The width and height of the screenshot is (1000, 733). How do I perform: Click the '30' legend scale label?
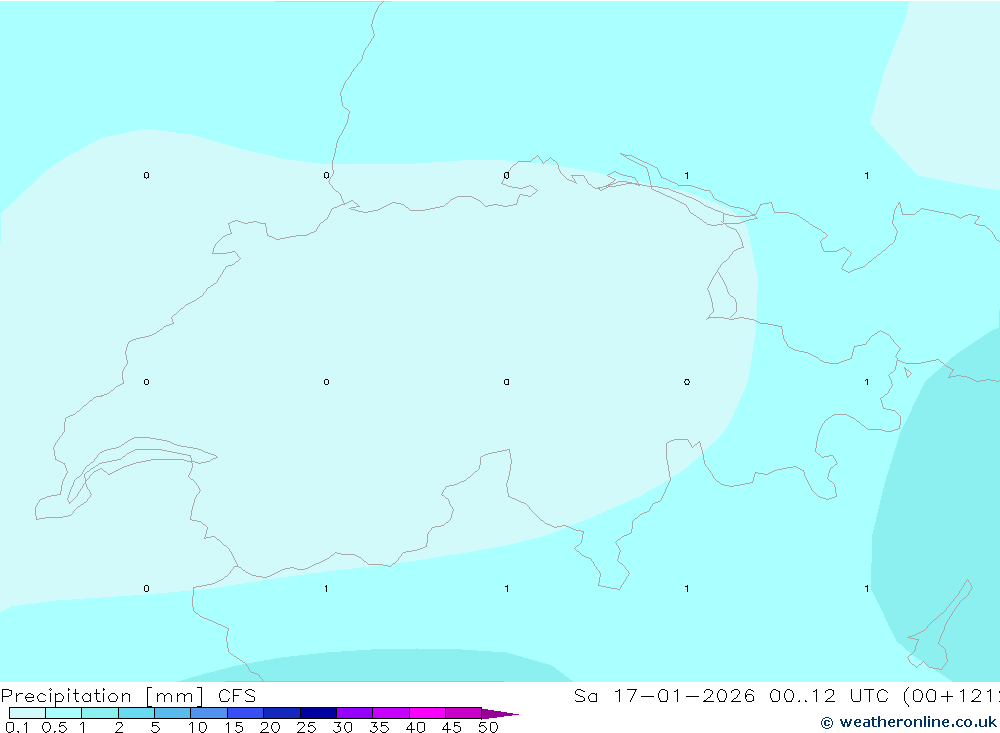(343, 727)
